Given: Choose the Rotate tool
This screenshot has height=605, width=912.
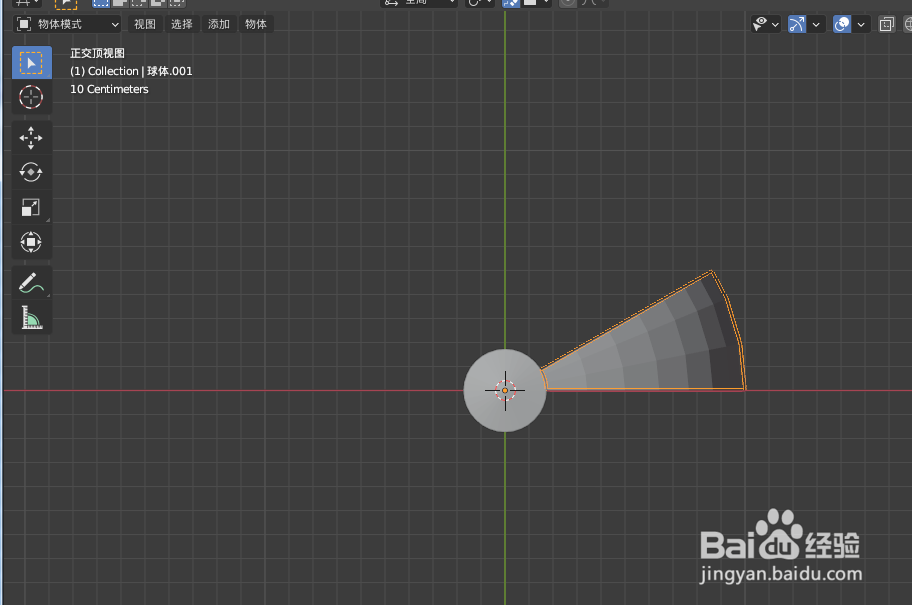Looking at the screenshot, I should (x=31, y=172).
